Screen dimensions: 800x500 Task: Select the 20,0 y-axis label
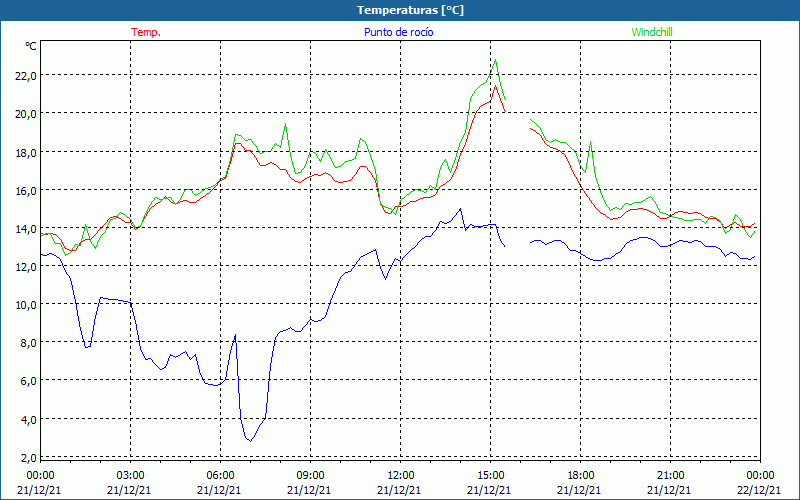point(24,113)
